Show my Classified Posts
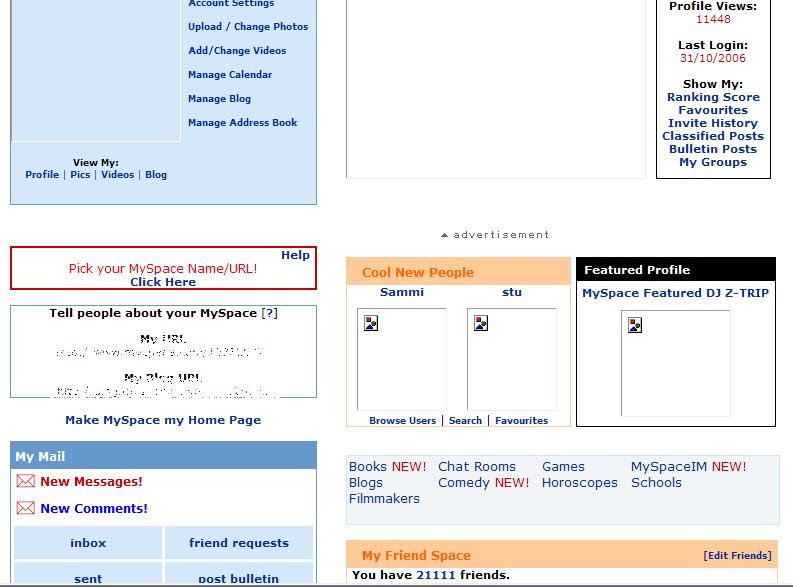The width and height of the screenshot is (793, 587). [713, 136]
